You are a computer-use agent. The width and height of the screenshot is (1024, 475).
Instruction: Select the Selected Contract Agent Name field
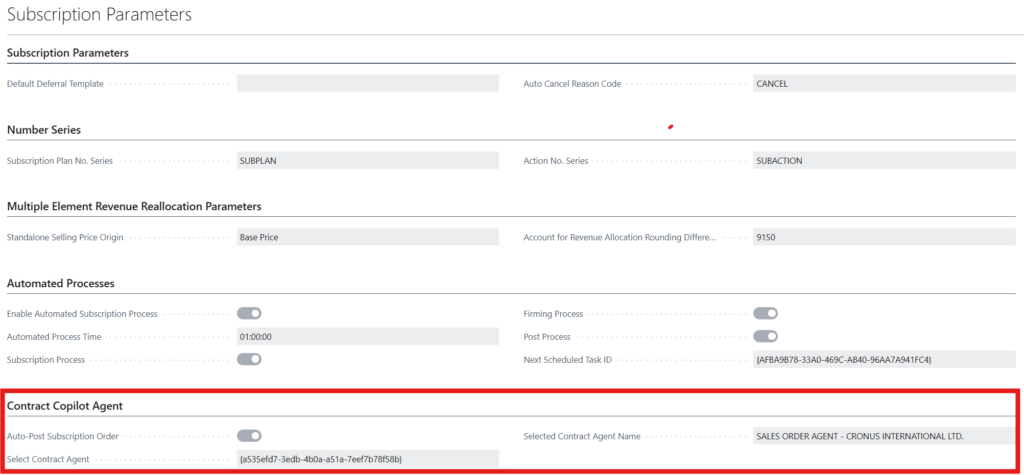tap(884, 436)
